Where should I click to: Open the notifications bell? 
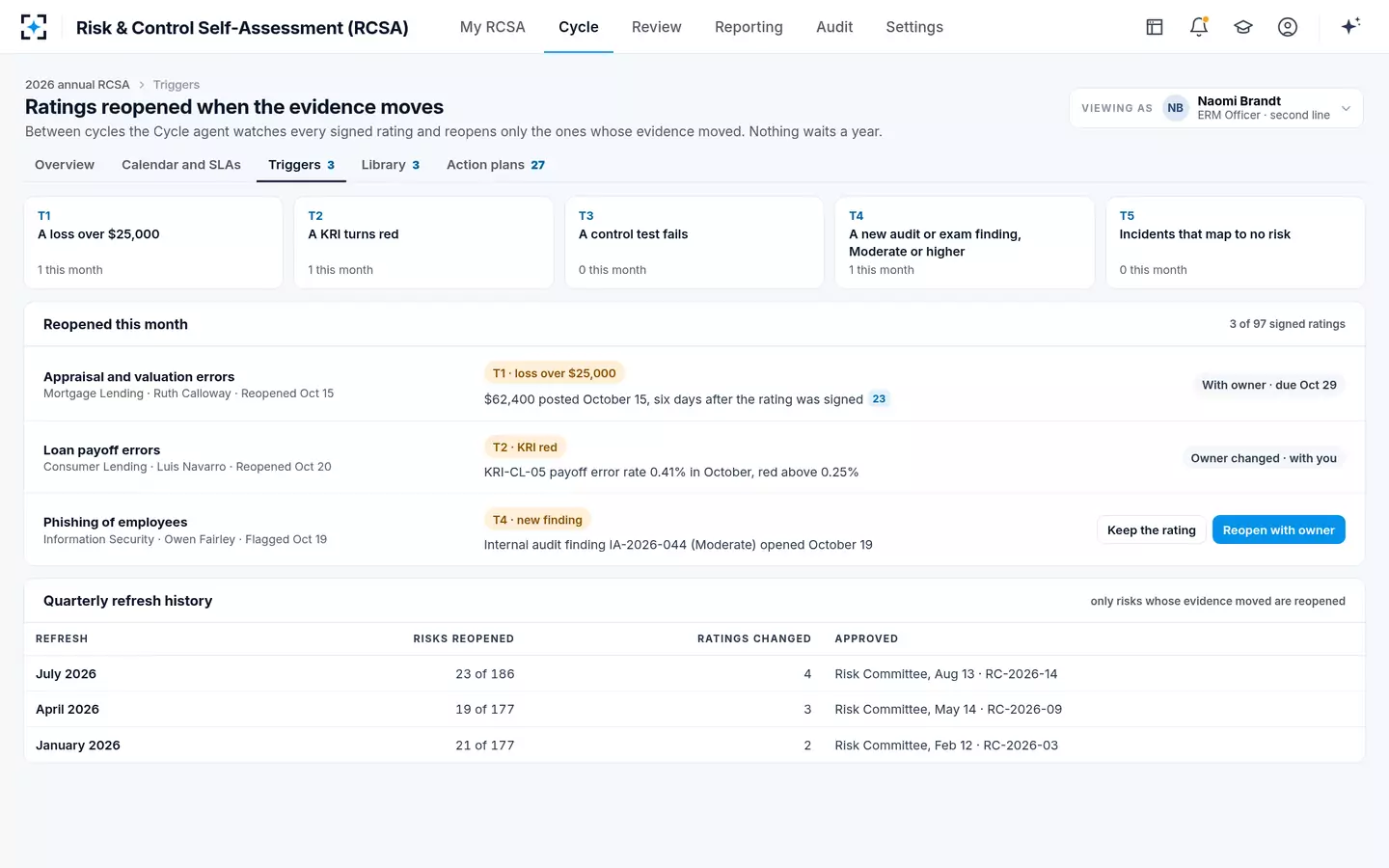(1199, 27)
